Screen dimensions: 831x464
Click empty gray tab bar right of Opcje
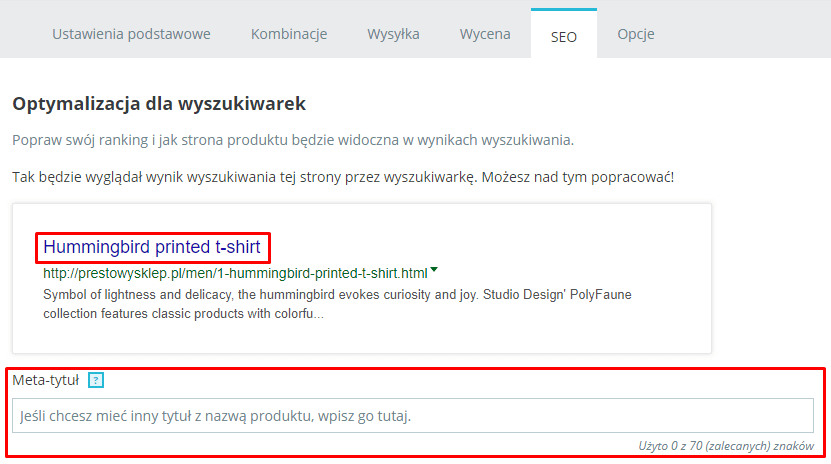click(x=742, y=32)
